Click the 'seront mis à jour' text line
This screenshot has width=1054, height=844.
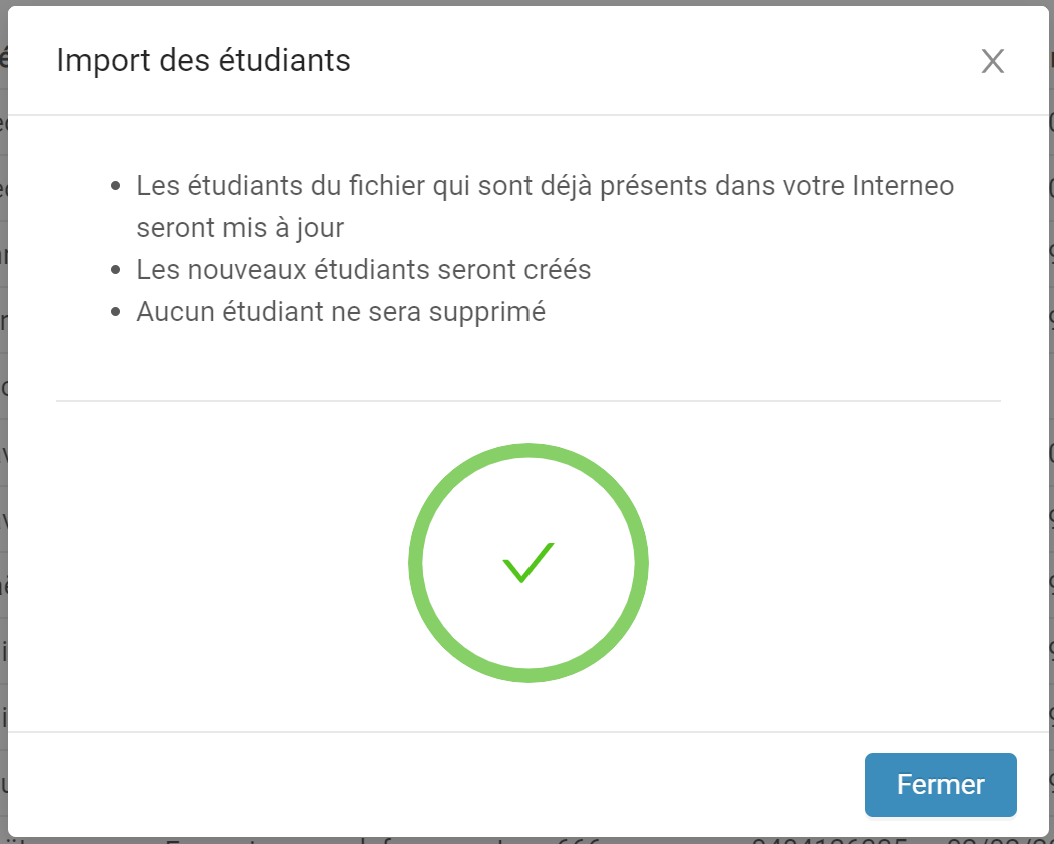tap(240, 228)
